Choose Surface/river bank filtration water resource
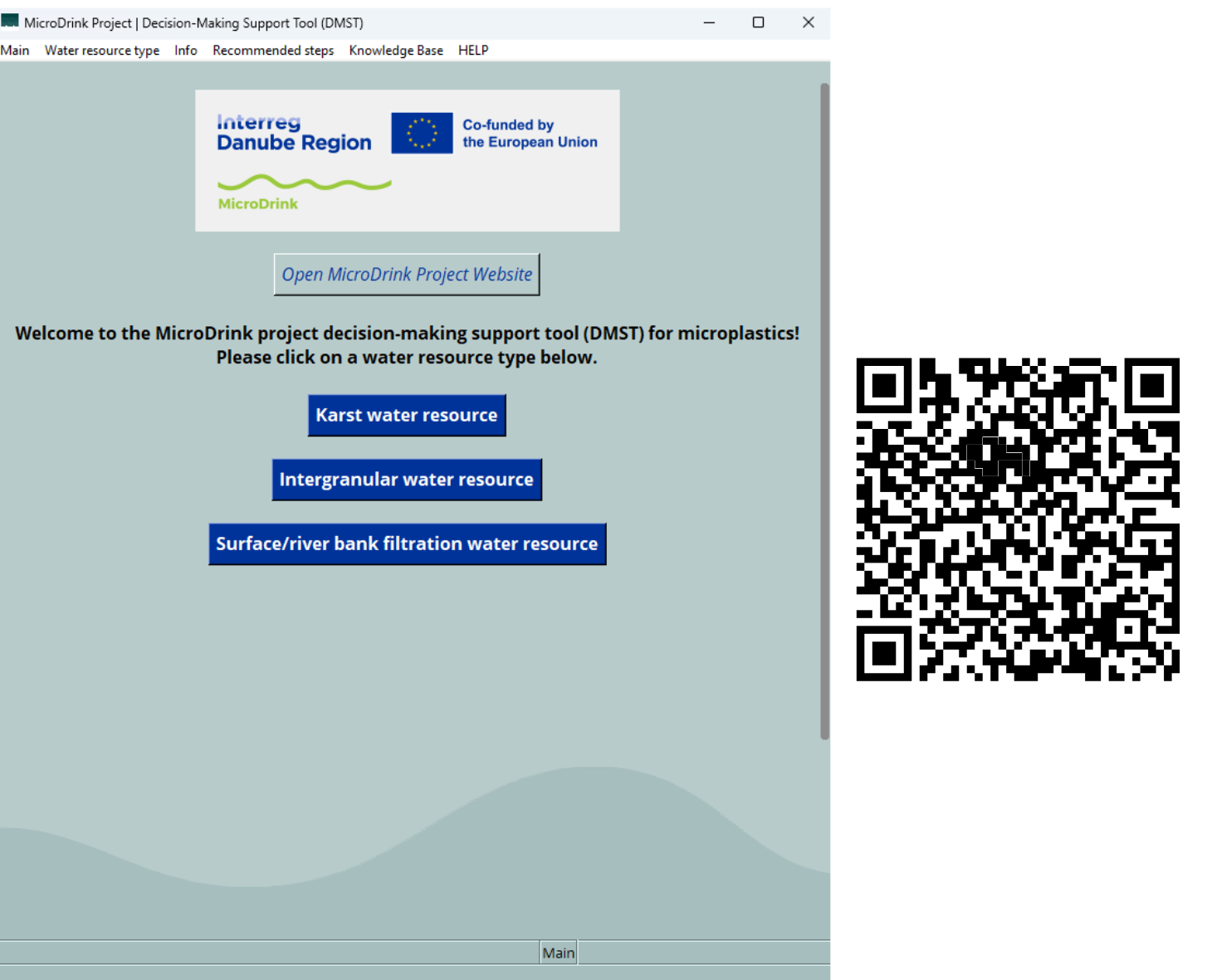The height and width of the screenshot is (980, 1207). pos(407,544)
